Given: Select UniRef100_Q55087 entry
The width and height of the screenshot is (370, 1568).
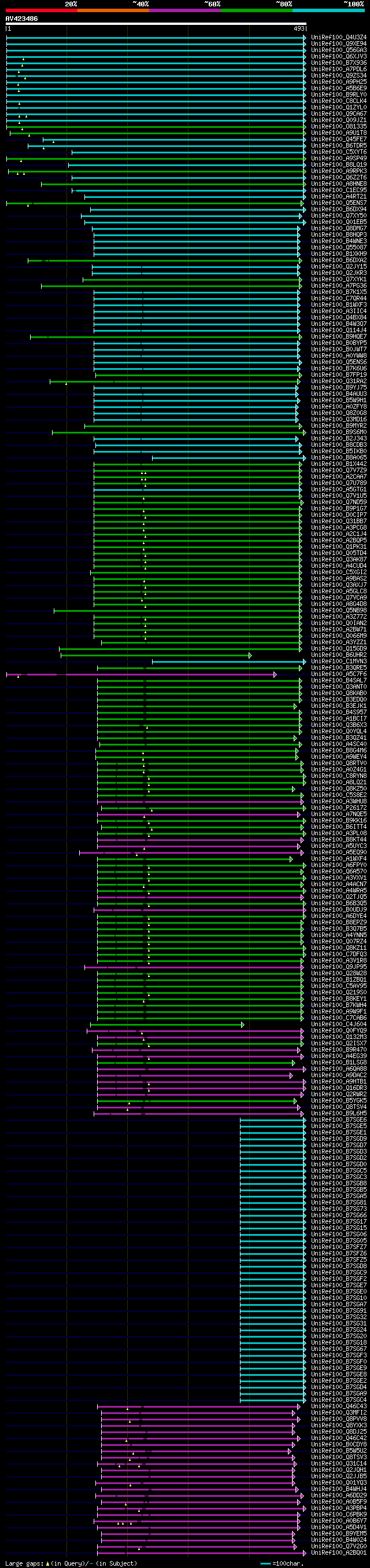Looking at the screenshot, I should coord(338,248).
